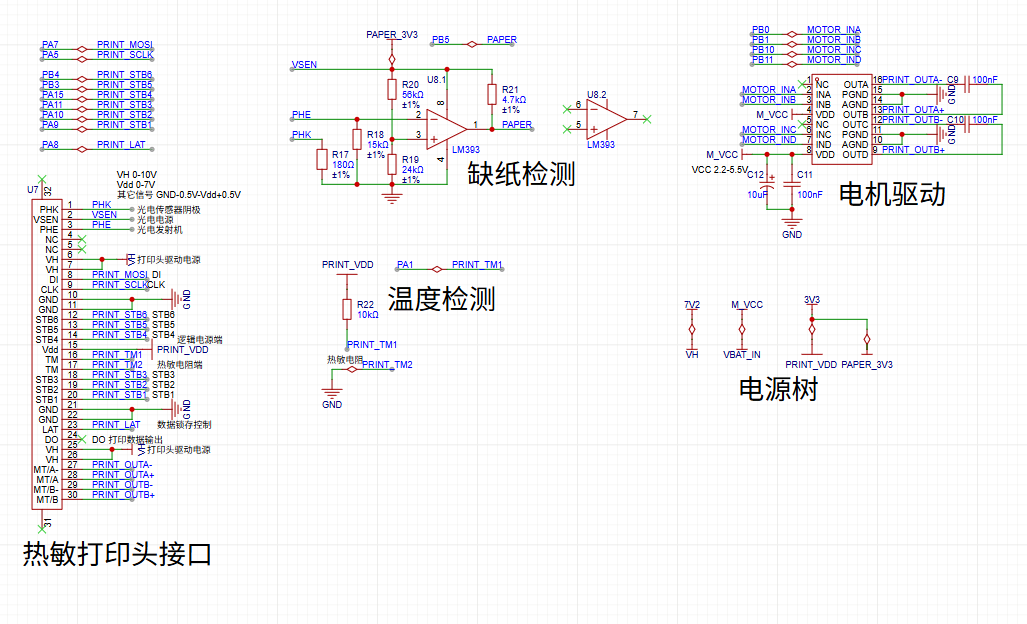The image size is (1027, 624).
Task: Click the GND symbol below C12 and C11
Action: click(792, 227)
